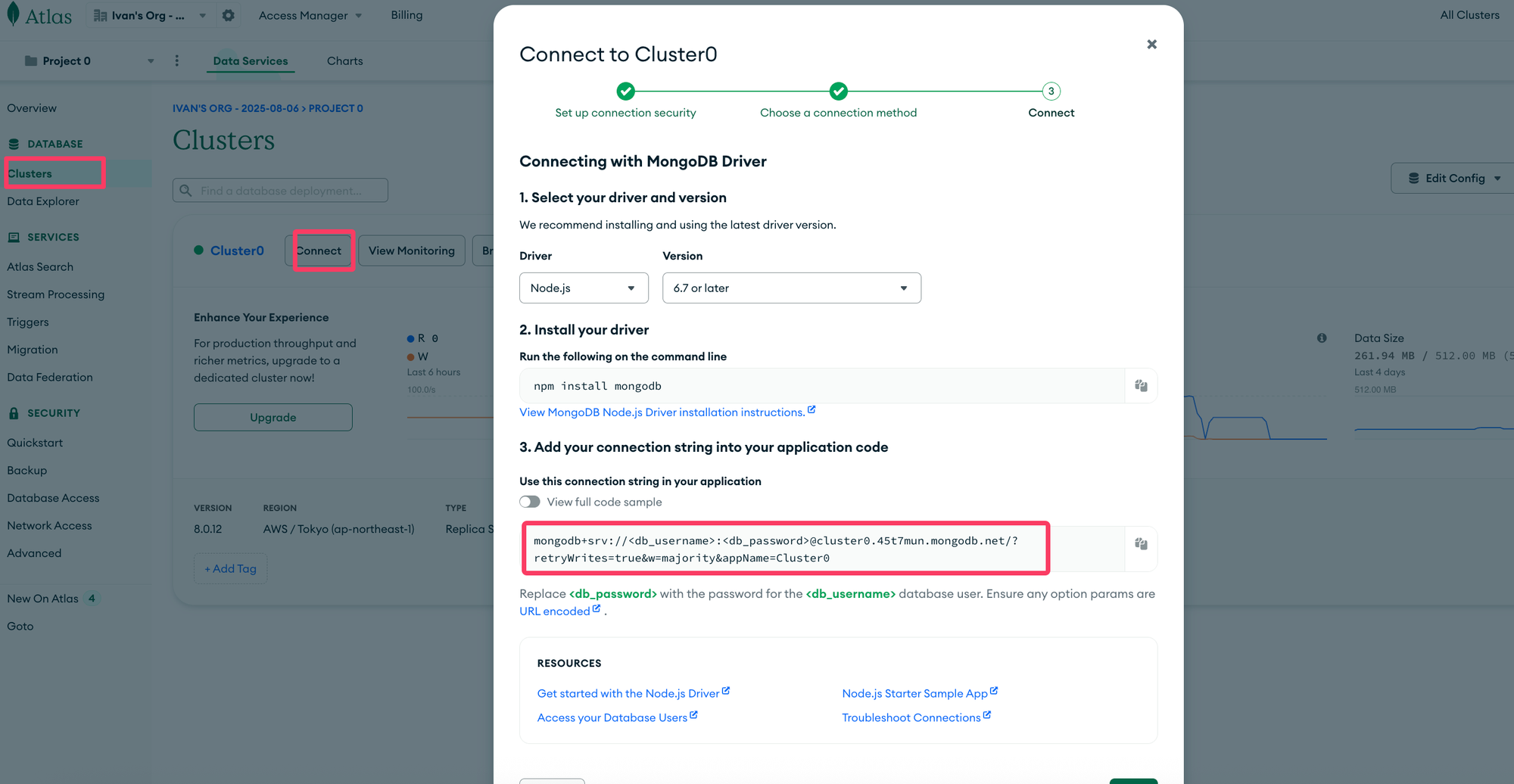Toggle View full code sample switch
The width and height of the screenshot is (1514, 784).
(530, 502)
